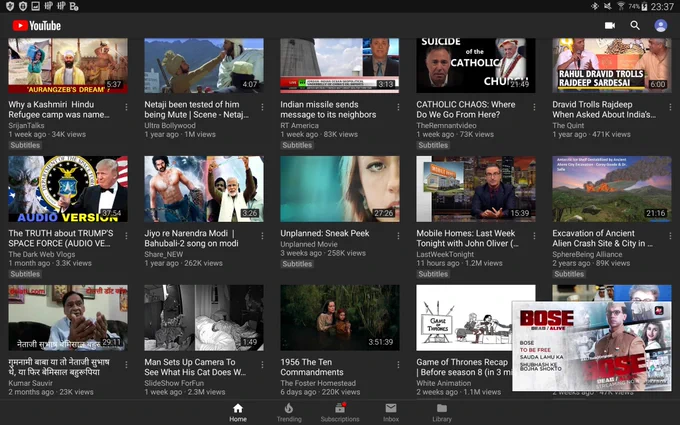The height and width of the screenshot is (425, 680).
Task: Tap the Bluetooth status bar icon
Action: pyautogui.click(x=595, y=6)
